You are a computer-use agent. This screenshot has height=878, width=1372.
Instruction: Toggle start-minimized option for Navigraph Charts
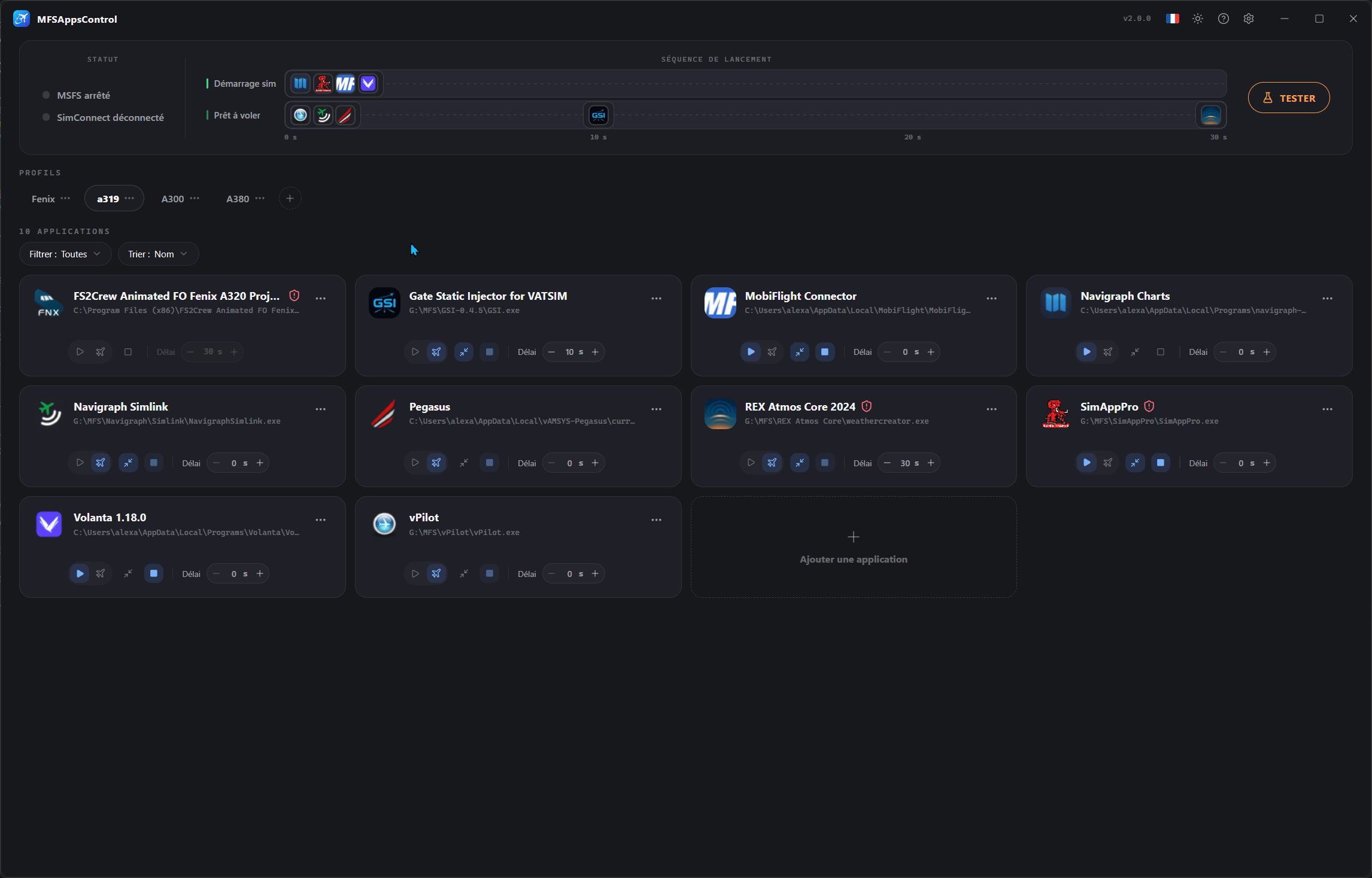[1135, 352]
